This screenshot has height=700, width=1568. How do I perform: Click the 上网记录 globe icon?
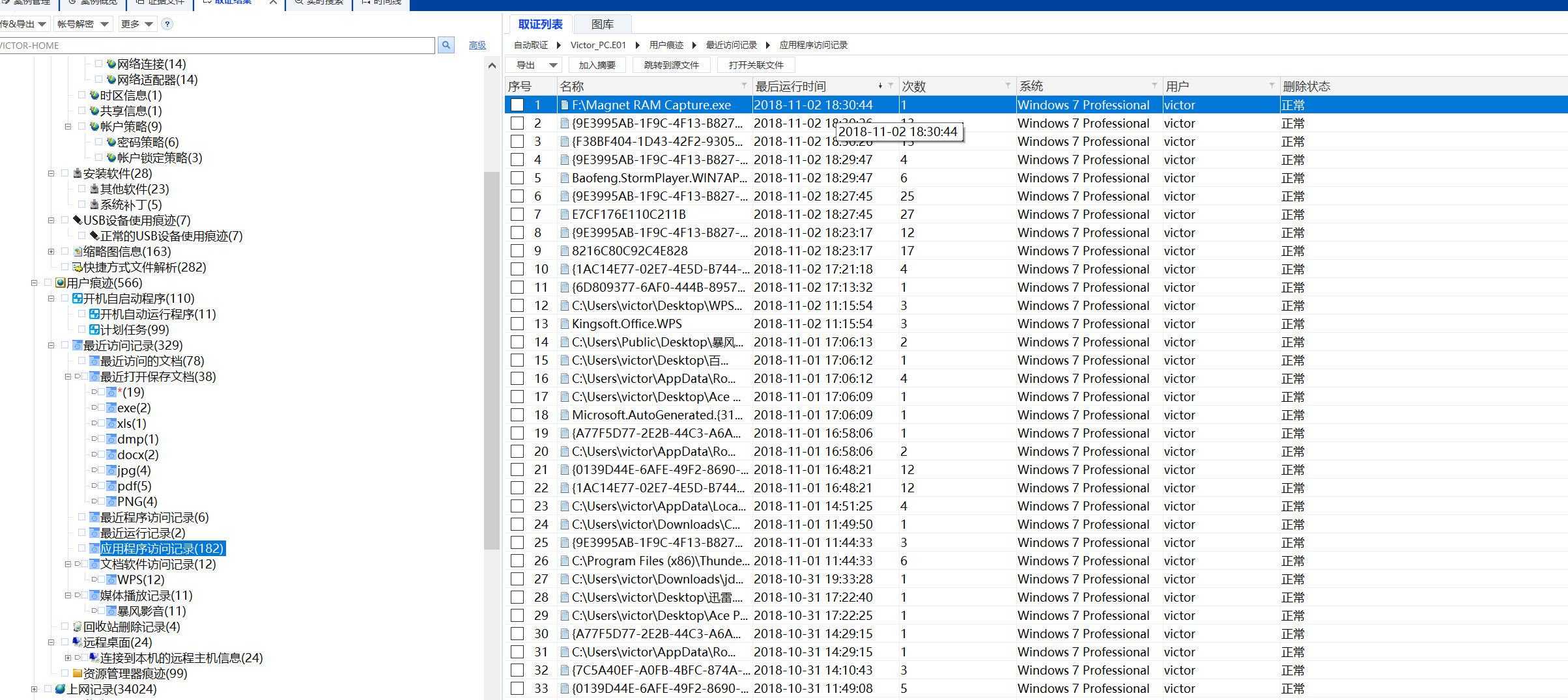pos(61,689)
